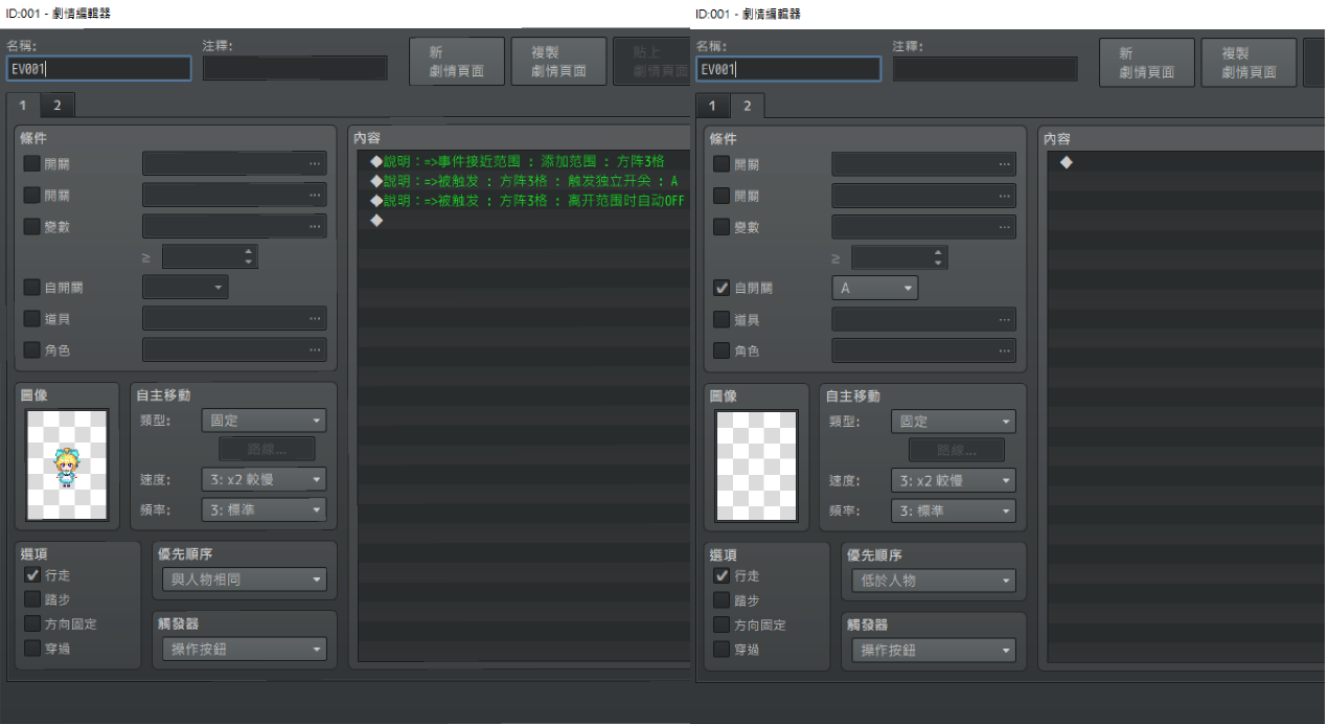Enable 自開關 condition in page 1 window
Viewport: 1325px width, 724px height.
[32, 288]
